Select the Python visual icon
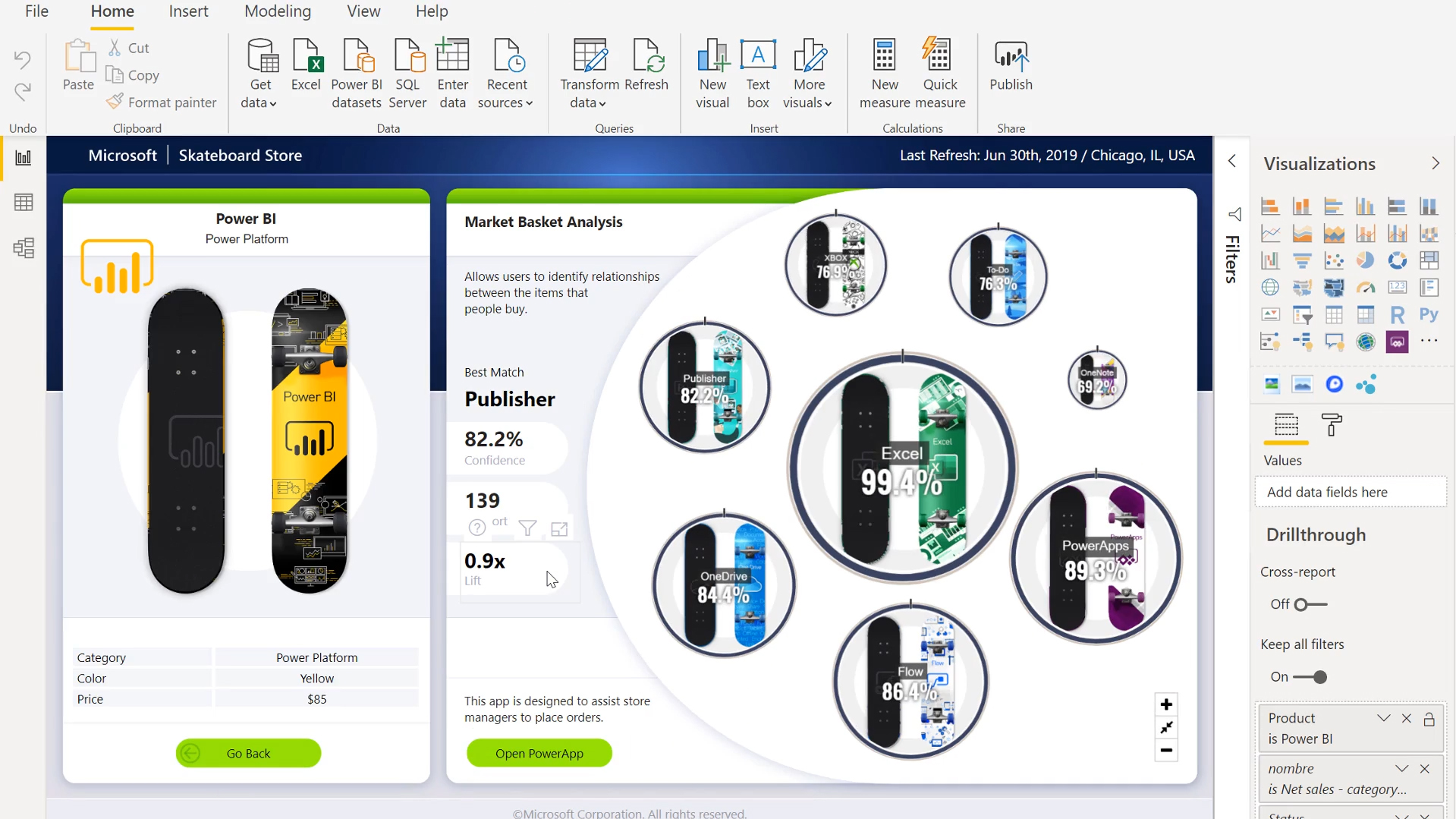Screen dimensions: 1456x819 [x=1429, y=315]
